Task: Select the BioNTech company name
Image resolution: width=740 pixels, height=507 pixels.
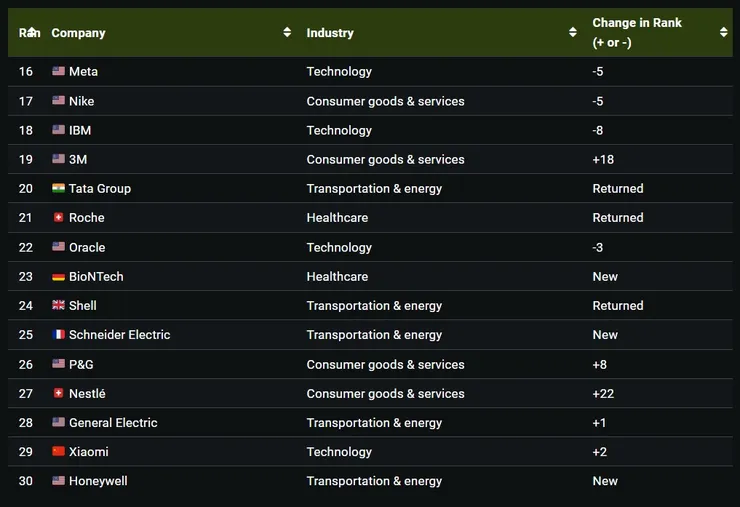Action: click(x=96, y=277)
